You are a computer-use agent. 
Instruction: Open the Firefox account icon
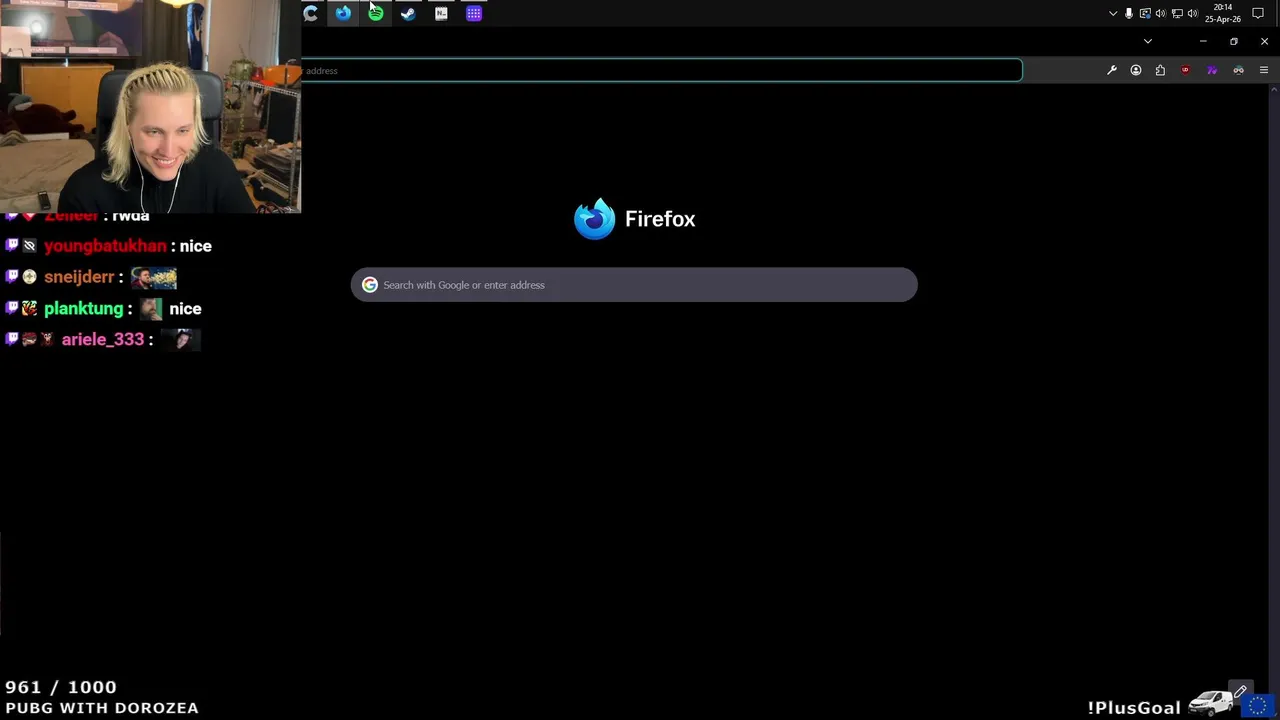tap(1136, 70)
